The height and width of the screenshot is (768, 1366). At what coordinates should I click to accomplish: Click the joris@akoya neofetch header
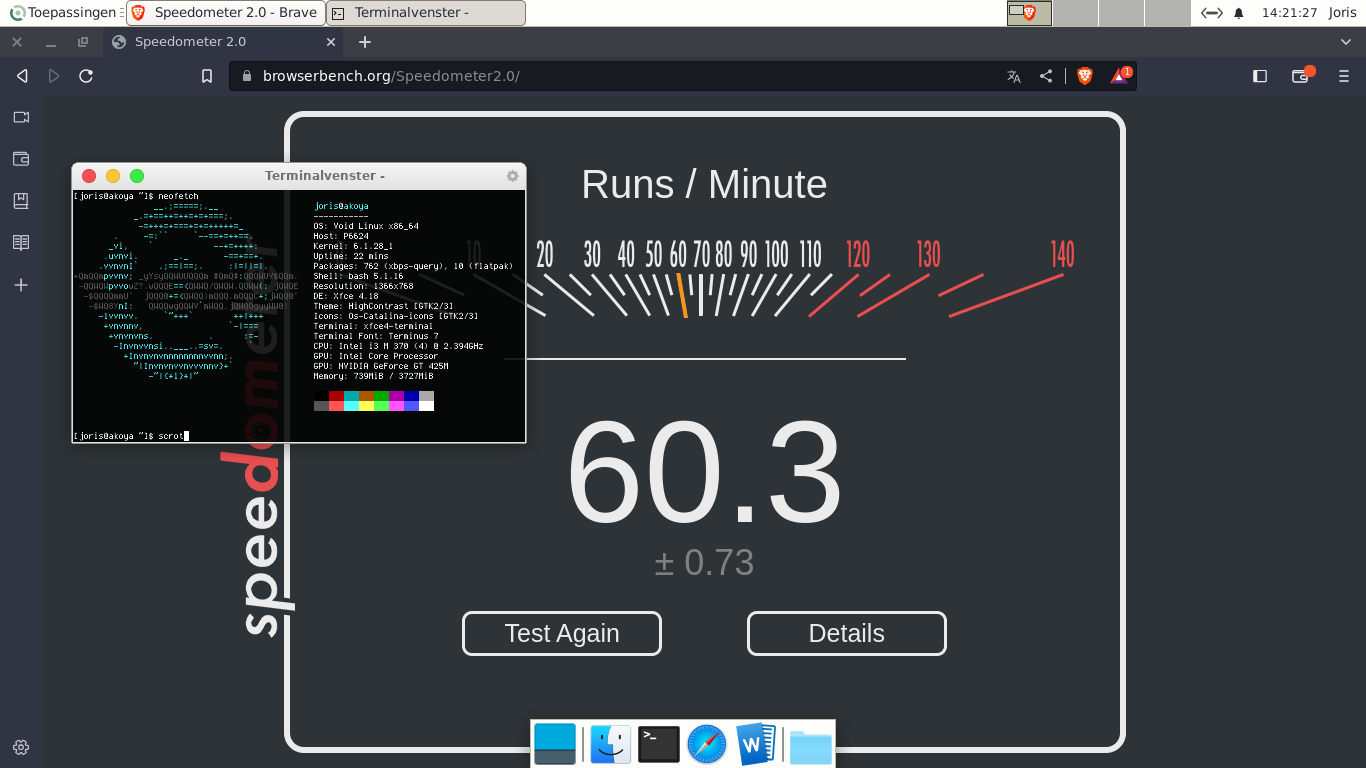click(341, 206)
